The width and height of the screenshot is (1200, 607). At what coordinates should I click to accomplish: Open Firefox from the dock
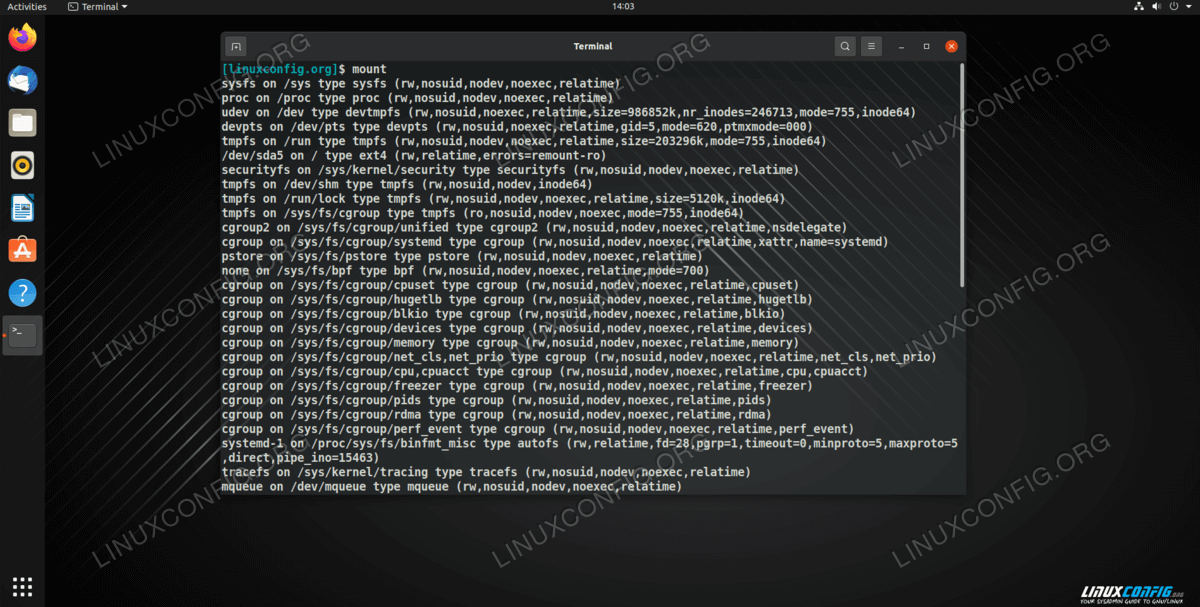coord(22,38)
